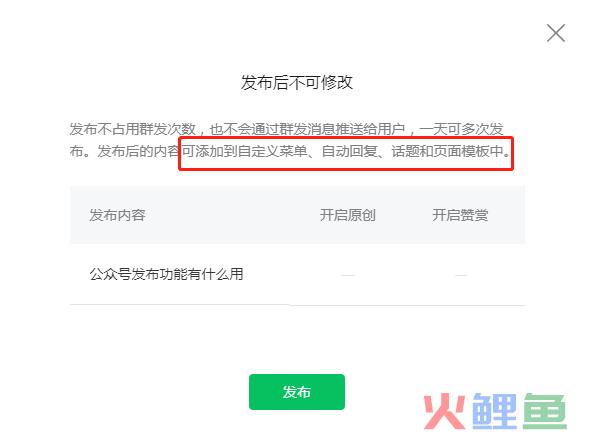Click the green 鱼 watermark character
This screenshot has width=591, height=435.
pyautogui.click(x=544, y=411)
